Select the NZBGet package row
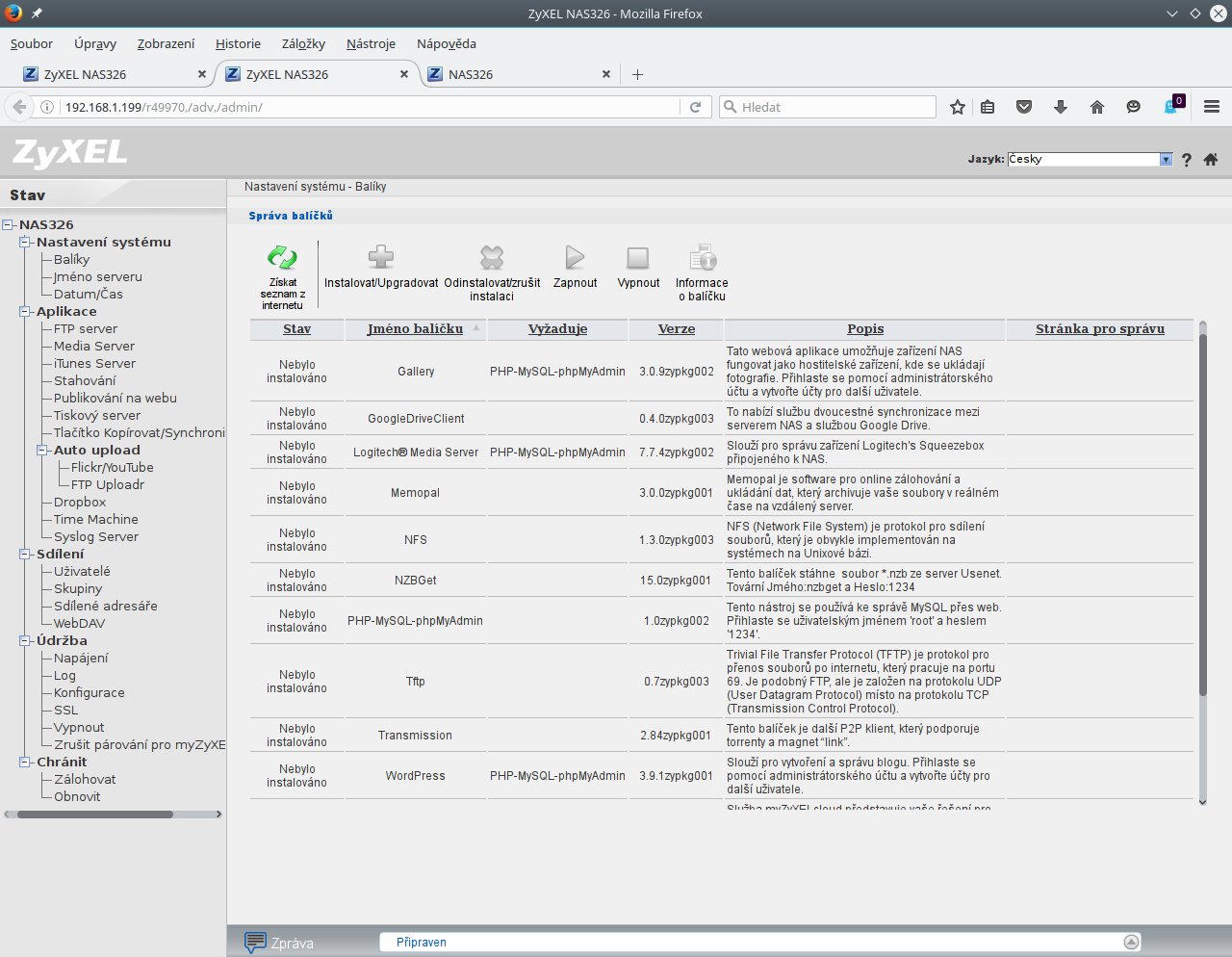 722,581
